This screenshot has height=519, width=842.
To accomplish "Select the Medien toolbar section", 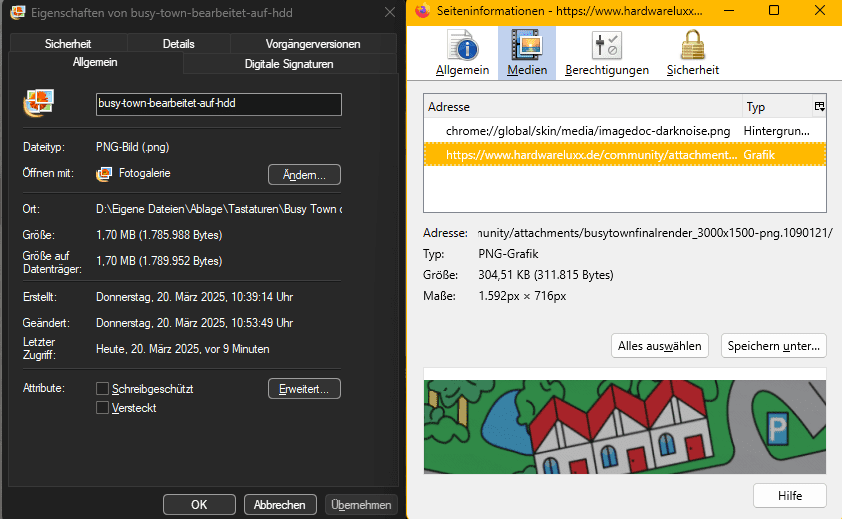I will coord(527,53).
